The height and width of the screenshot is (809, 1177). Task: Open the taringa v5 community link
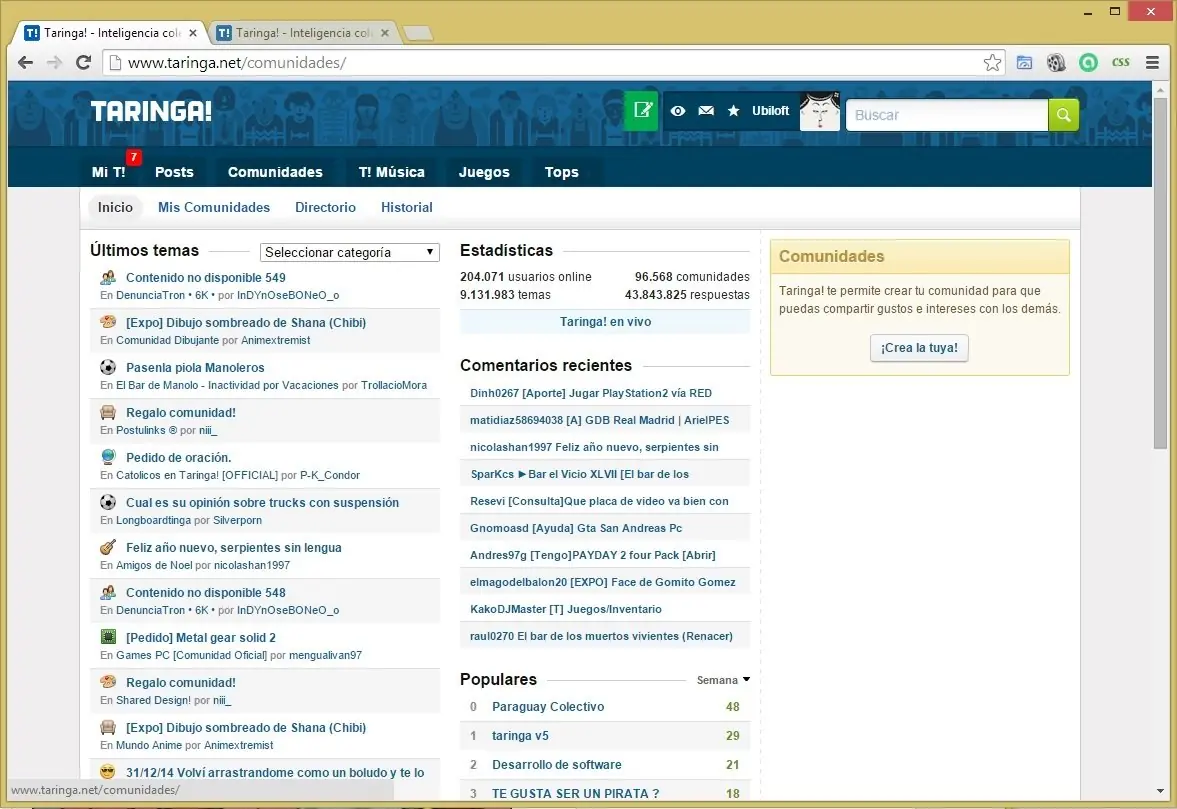[520, 735]
